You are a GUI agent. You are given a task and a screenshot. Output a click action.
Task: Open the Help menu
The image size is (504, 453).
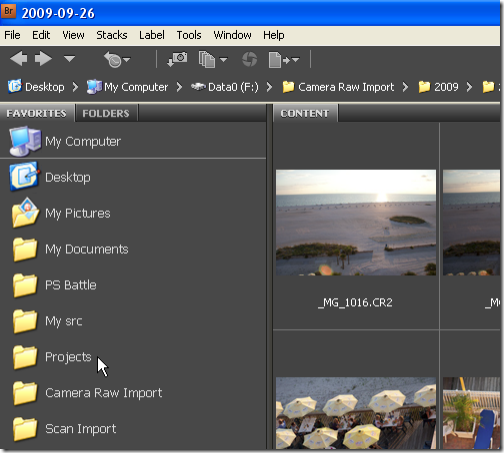pyautogui.click(x=274, y=35)
